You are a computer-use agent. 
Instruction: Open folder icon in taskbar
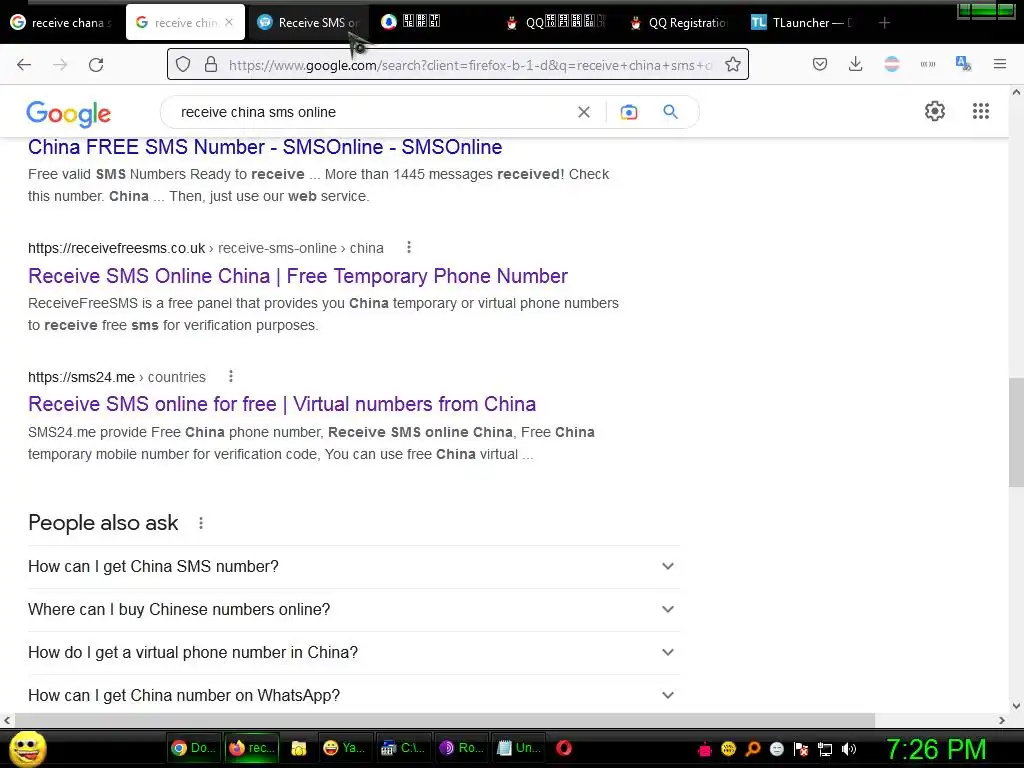(x=299, y=748)
